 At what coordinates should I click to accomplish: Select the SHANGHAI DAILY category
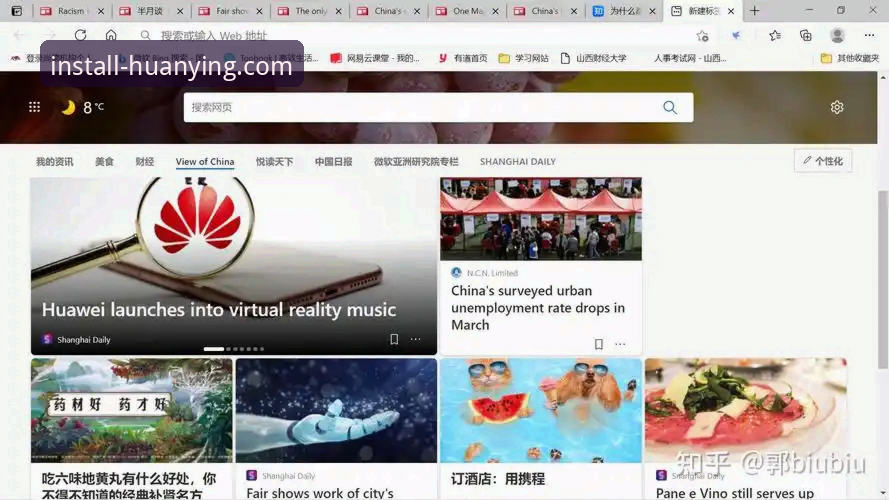(518, 162)
